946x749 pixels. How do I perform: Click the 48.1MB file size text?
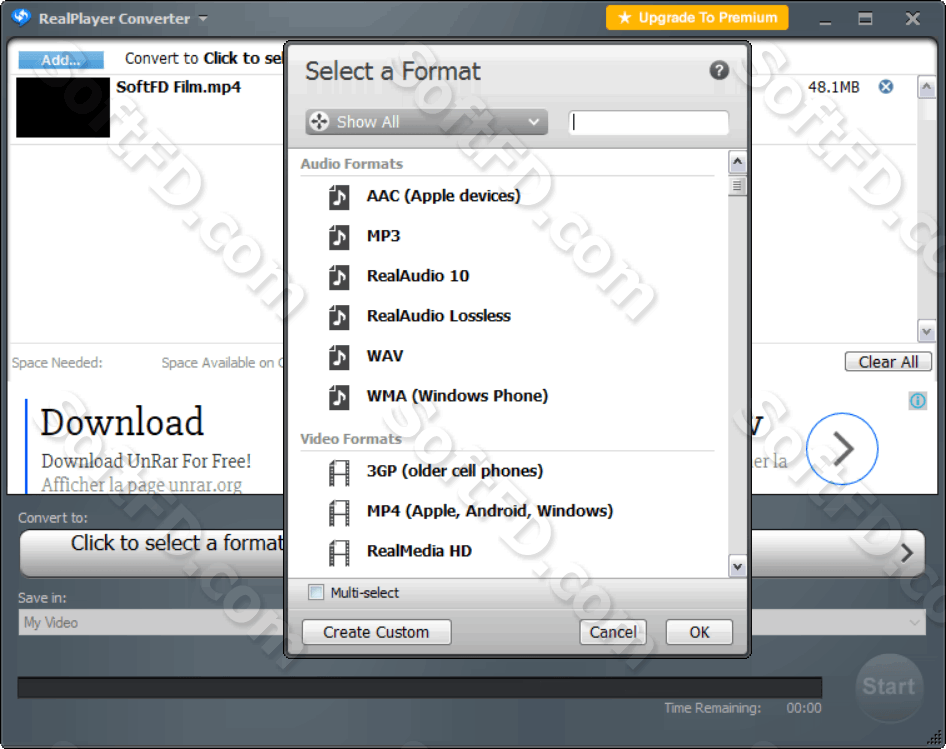click(833, 87)
